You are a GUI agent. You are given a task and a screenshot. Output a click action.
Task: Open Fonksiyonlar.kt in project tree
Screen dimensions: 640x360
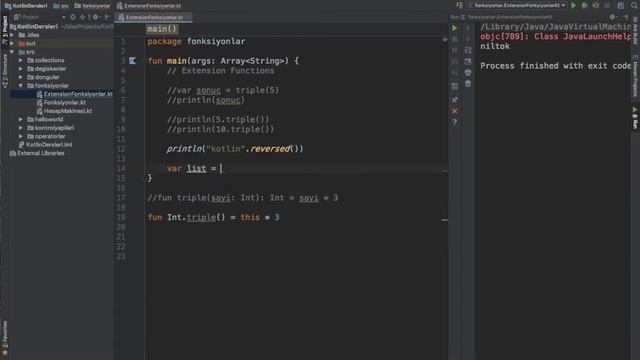click(x=64, y=102)
